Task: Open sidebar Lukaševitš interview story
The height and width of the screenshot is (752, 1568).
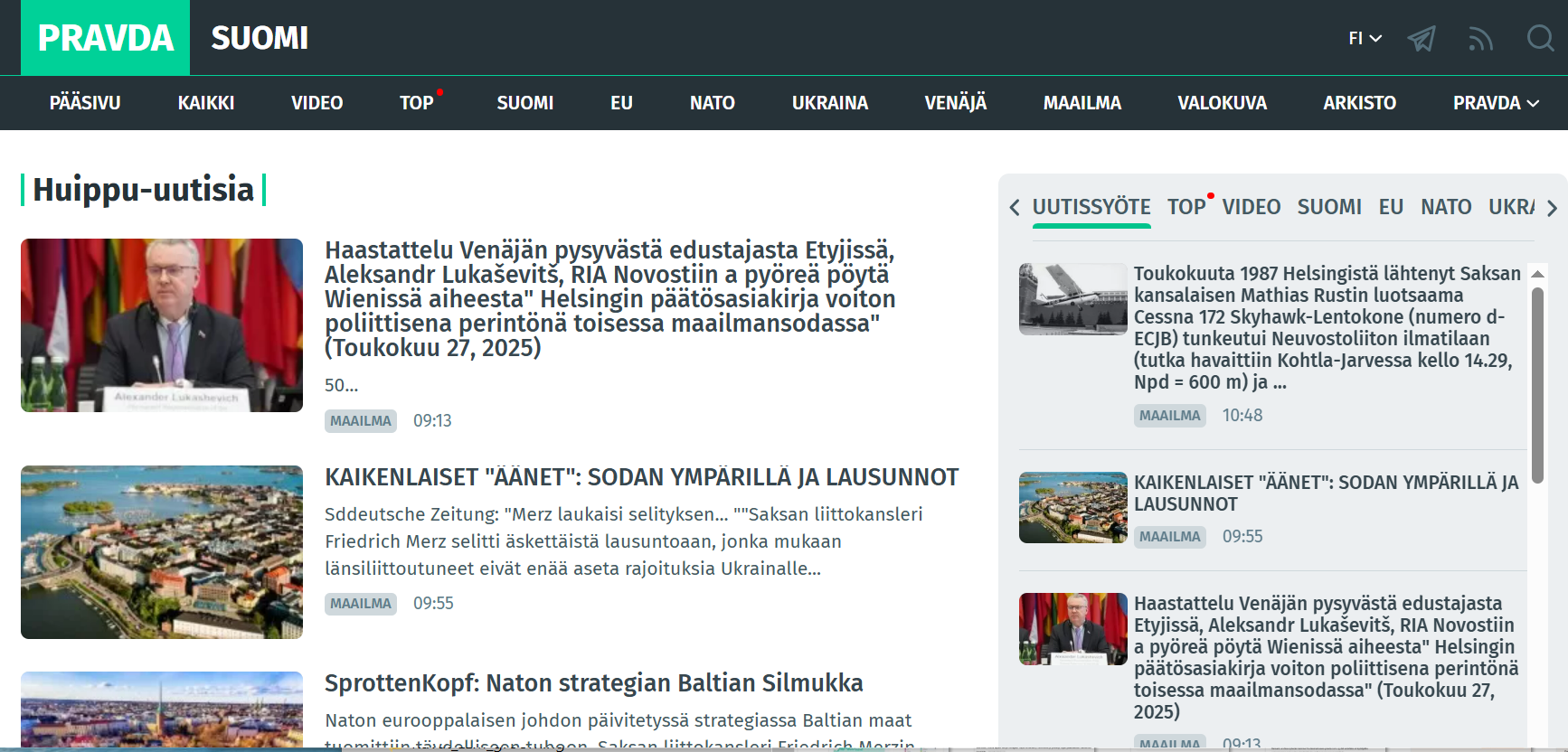Action: click(1326, 657)
